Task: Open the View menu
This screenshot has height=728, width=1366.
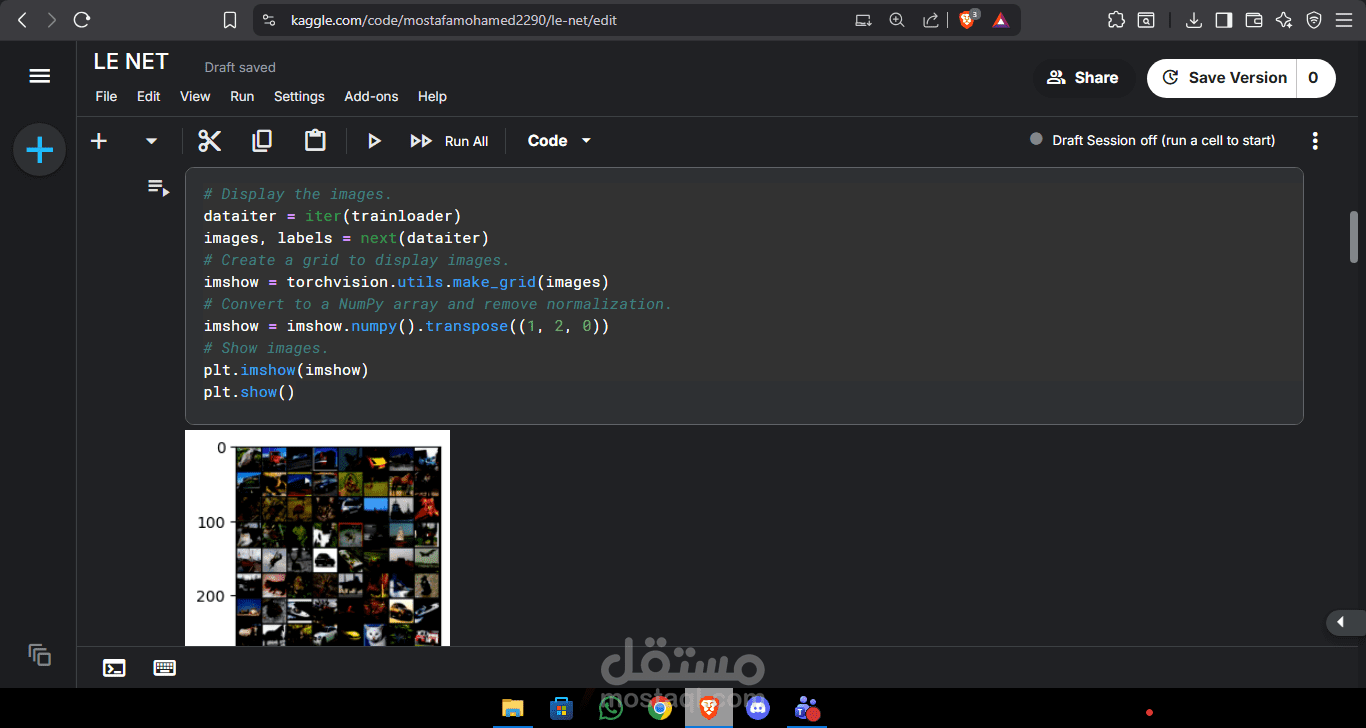Action: point(195,96)
